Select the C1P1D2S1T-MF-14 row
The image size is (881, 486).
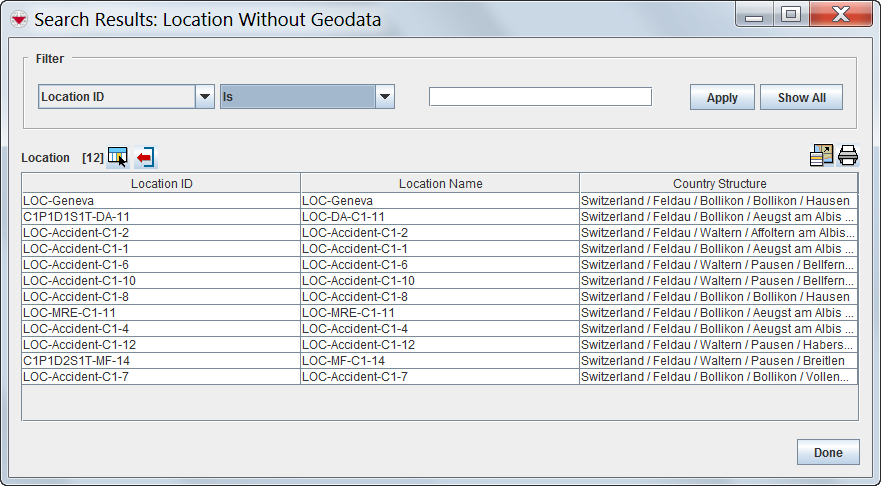pyautogui.click(x=161, y=361)
